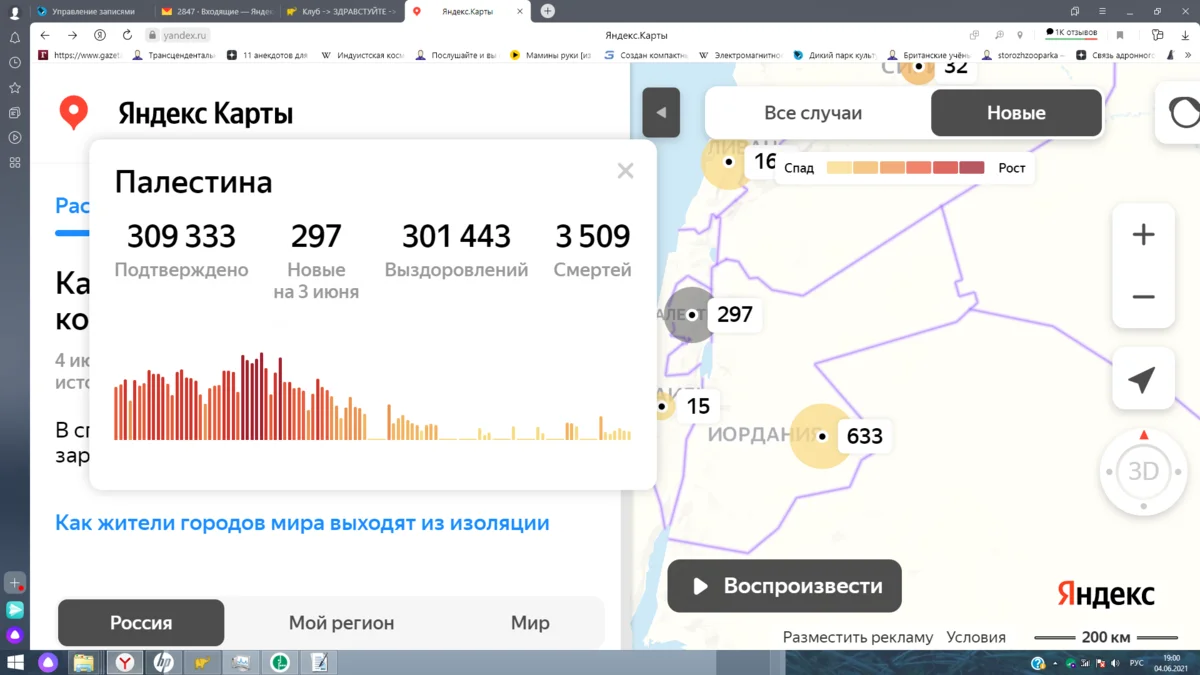The height and width of the screenshot is (675, 1200).
Task: Click the 3 509 Смертей figure
Action: 592,236
